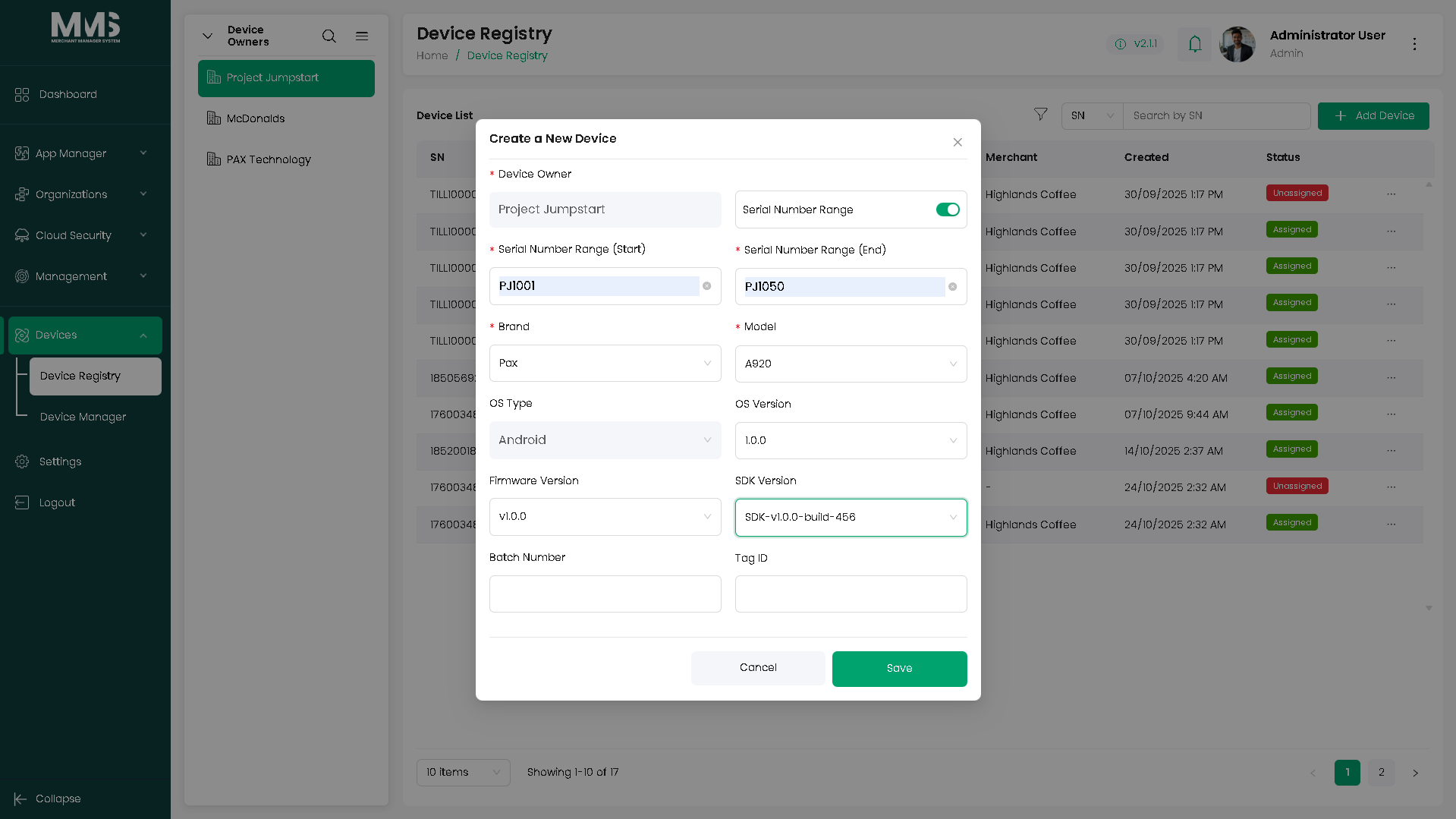Click Device Registry breadcrumb link
This screenshot has width=1456, height=819.
[507, 55]
